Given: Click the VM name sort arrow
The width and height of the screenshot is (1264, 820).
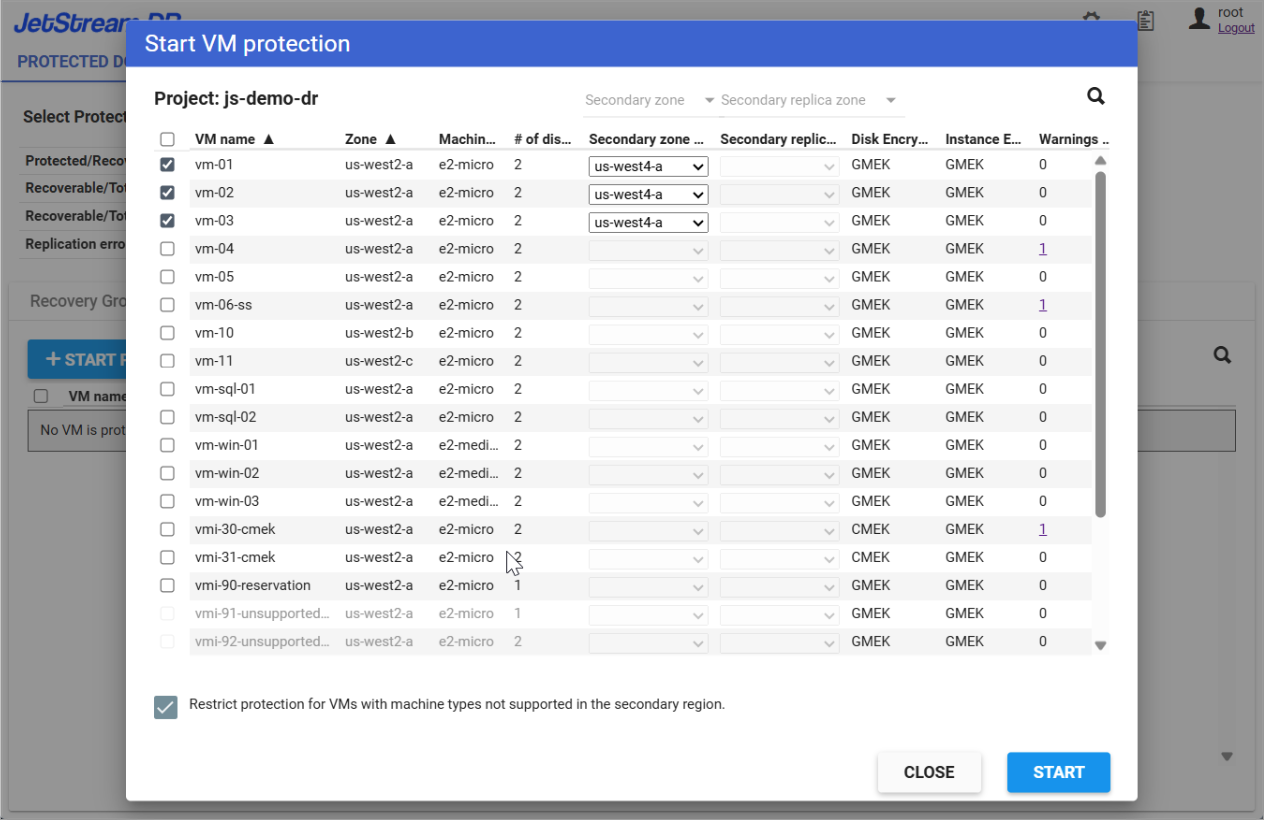Looking at the screenshot, I should coord(269,140).
